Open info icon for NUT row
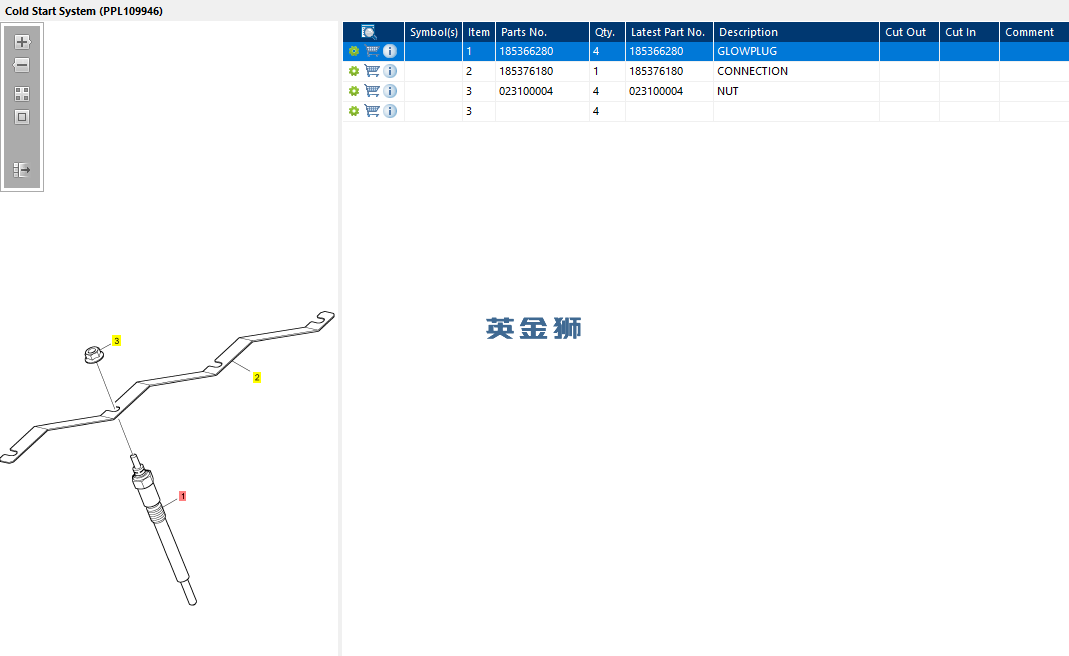 pyautogui.click(x=390, y=91)
